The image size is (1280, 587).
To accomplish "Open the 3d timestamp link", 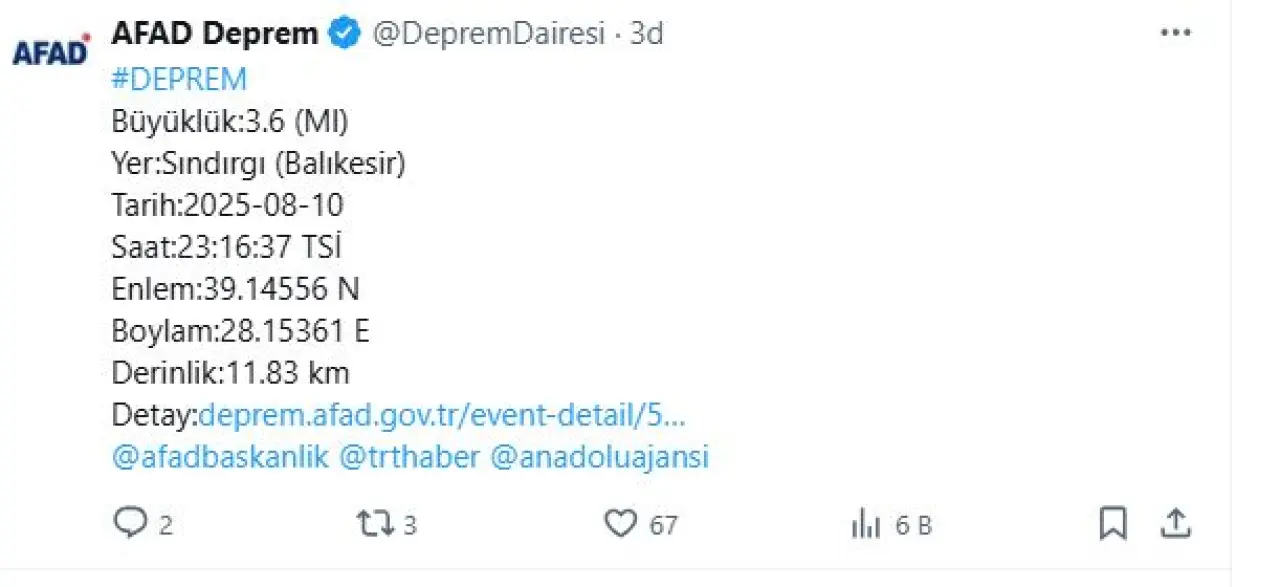I will coord(647,34).
